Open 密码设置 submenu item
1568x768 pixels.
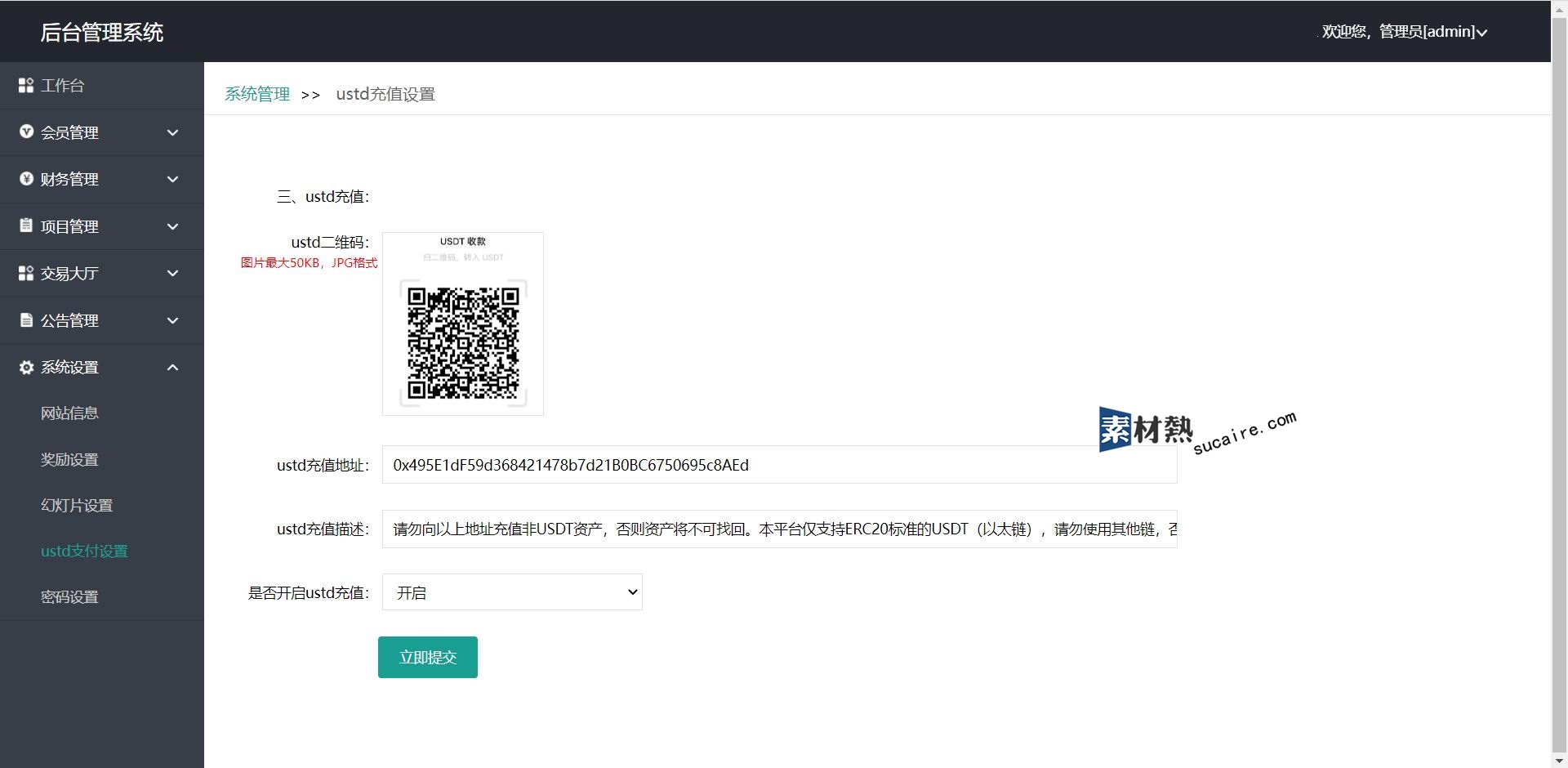pyautogui.click(x=69, y=596)
